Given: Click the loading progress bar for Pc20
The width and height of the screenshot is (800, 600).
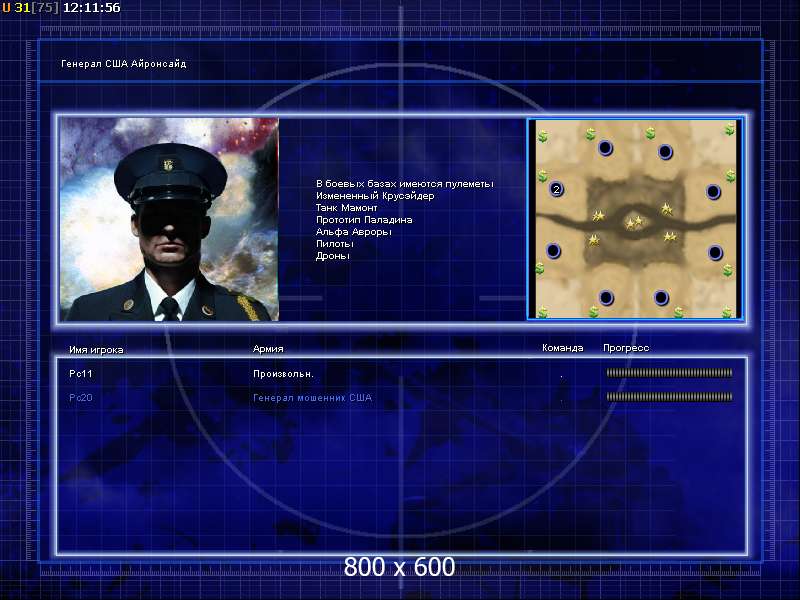Looking at the screenshot, I should (669, 397).
